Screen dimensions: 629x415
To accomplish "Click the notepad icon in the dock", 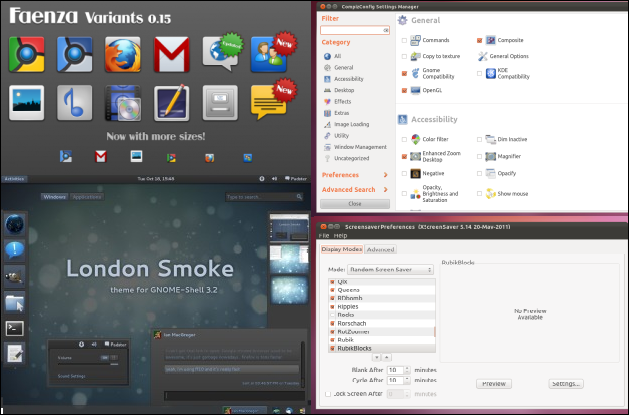I will (15, 354).
